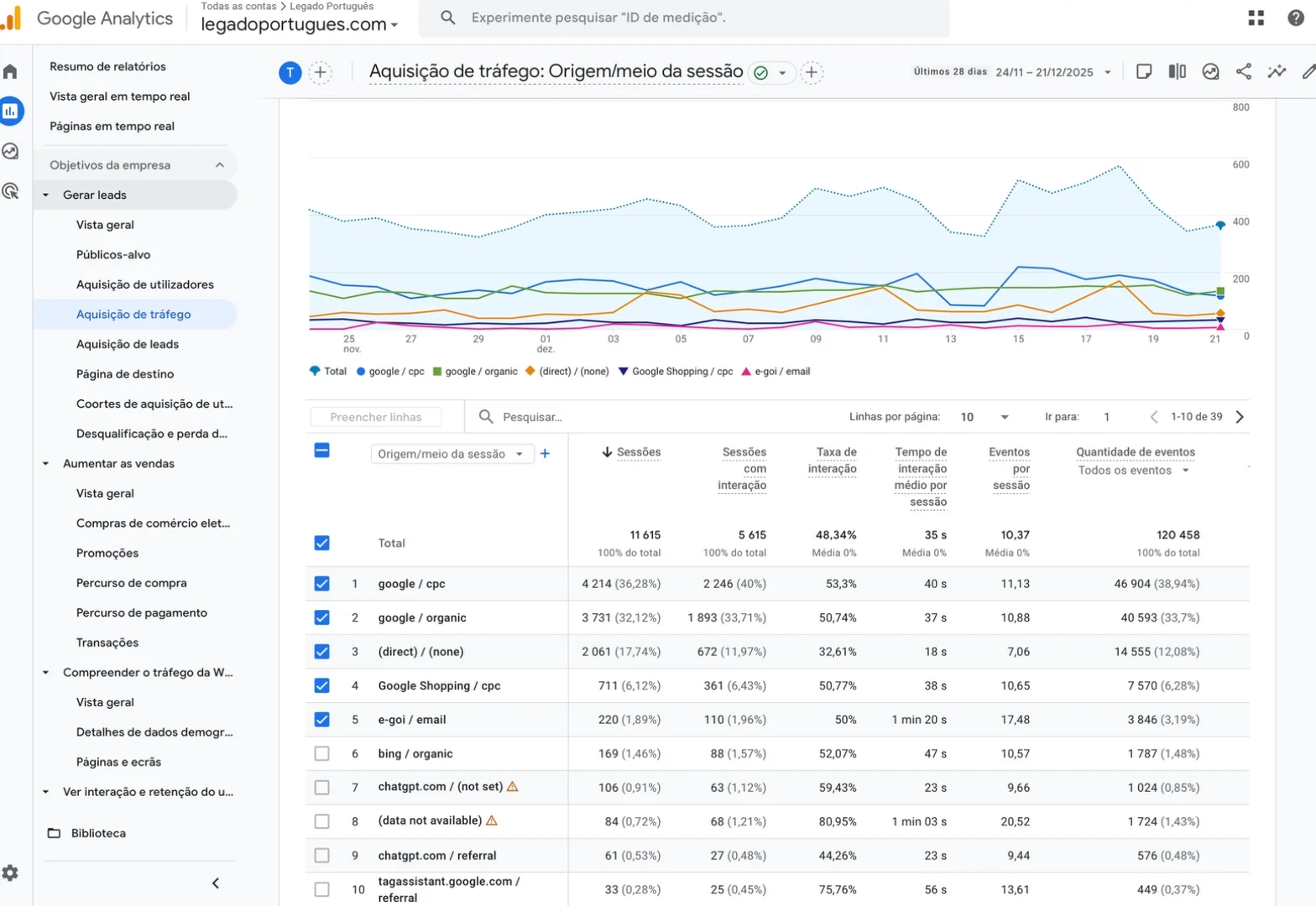Uncheck the (direct) / (none) row
Screen dimensions: 1316x906
[x=321, y=652]
